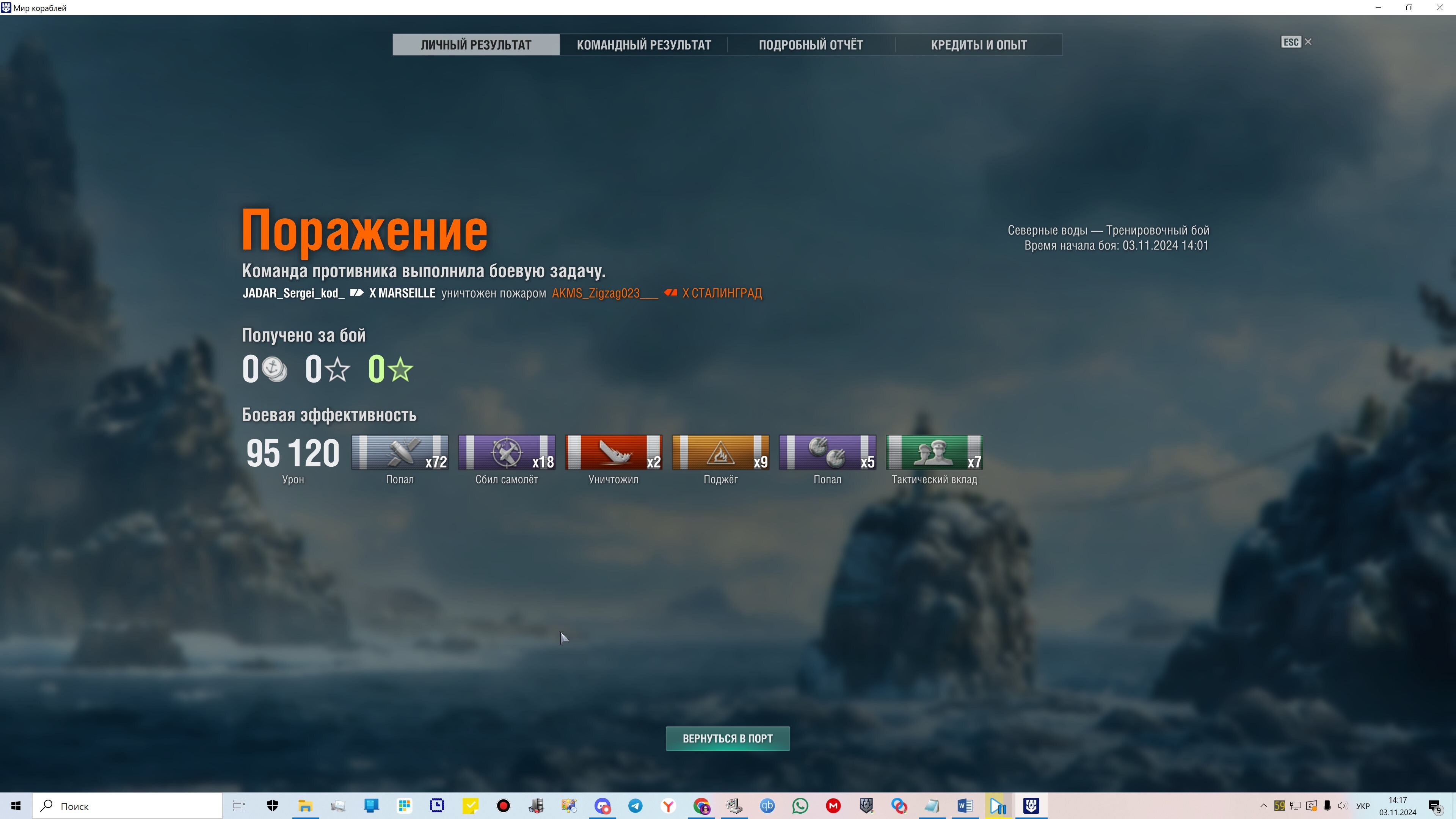Click the taskbar Поиск search field

[x=128, y=806]
